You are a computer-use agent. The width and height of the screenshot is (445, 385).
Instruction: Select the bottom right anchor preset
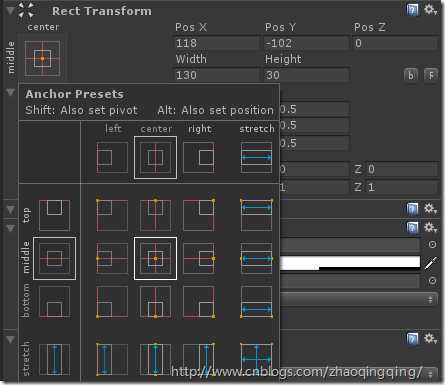point(199,302)
